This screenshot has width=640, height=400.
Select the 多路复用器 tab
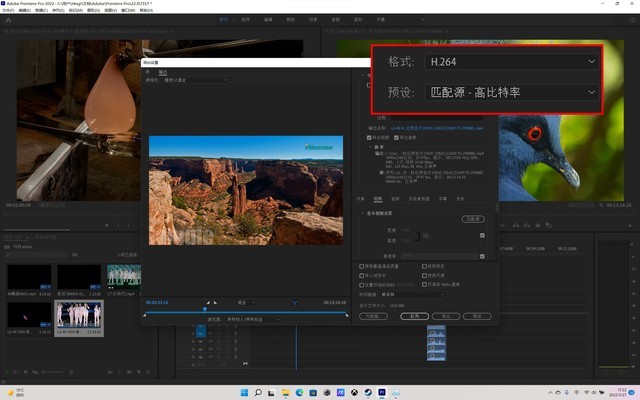(419, 199)
